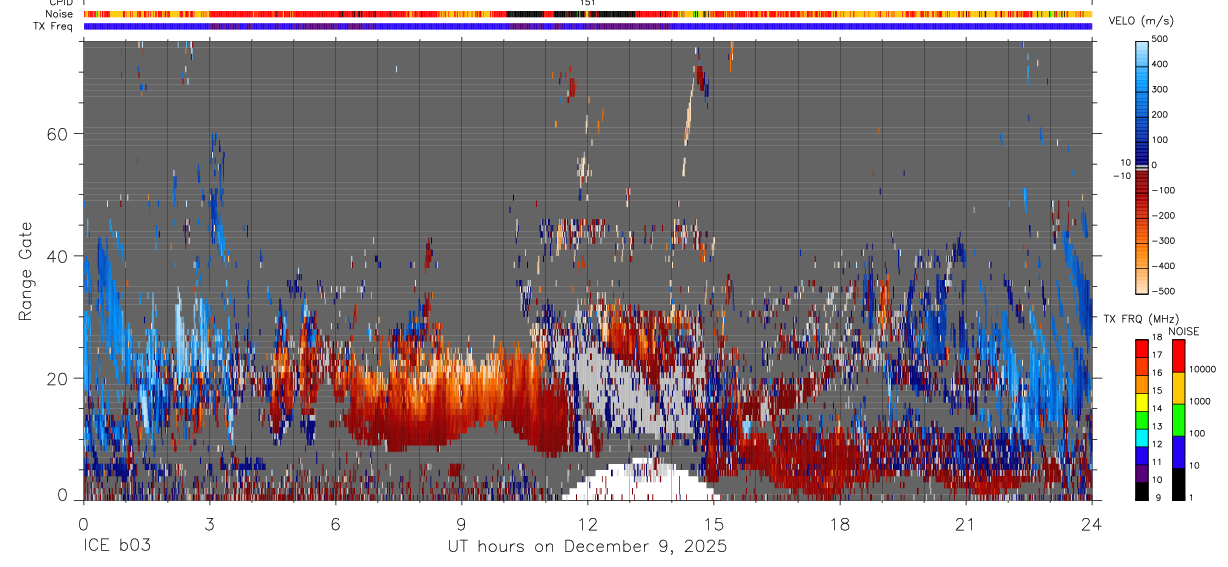Viewport: 1228px width, 567px height.
Task: Click the TX FRQ tick label '14'
Action: (1157, 409)
